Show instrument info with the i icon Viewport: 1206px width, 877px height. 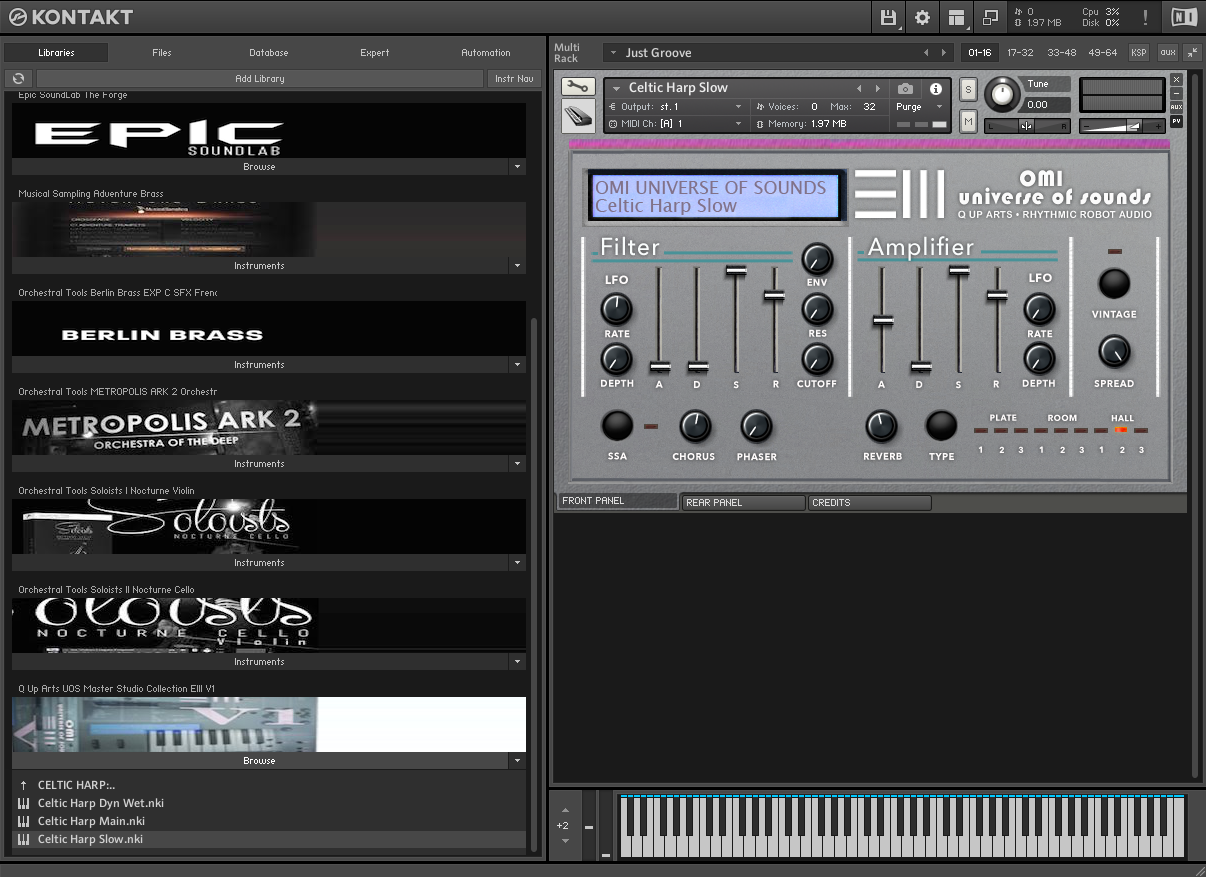tap(936, 89)
